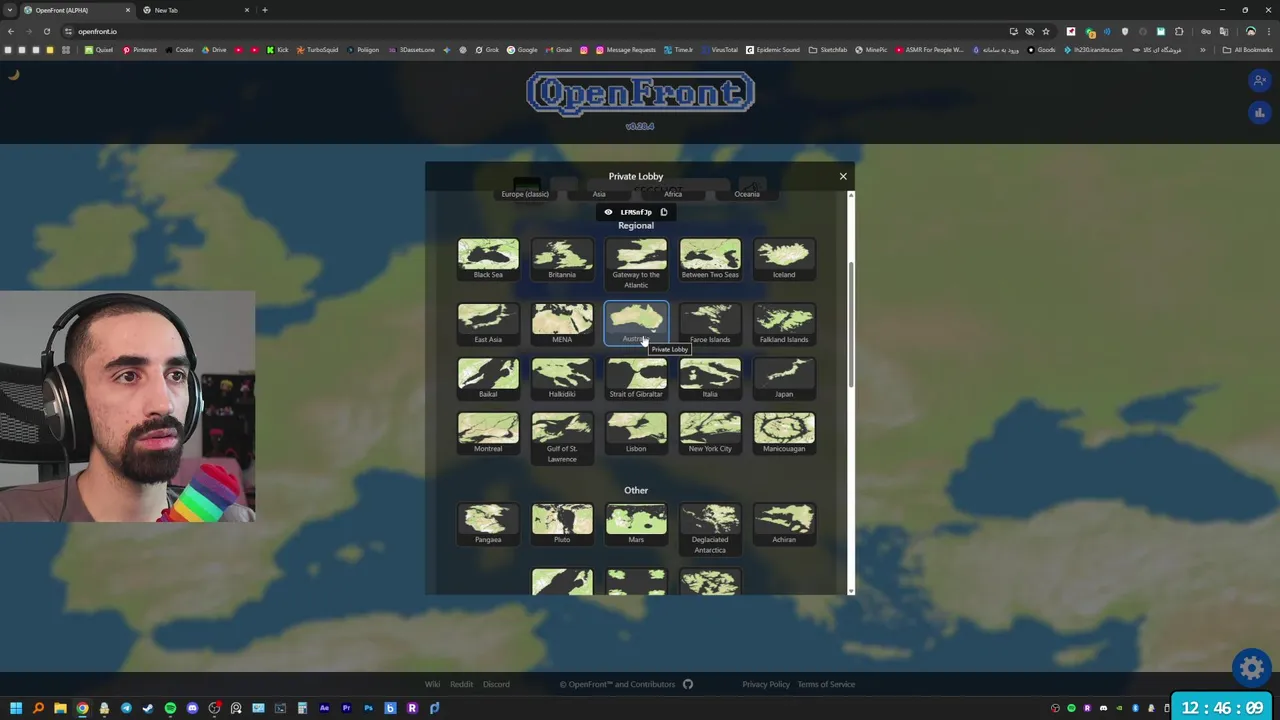Viewport: 1280px width, 720px height.
Task: Open the settings gear icon
Action: (1252, 667)
